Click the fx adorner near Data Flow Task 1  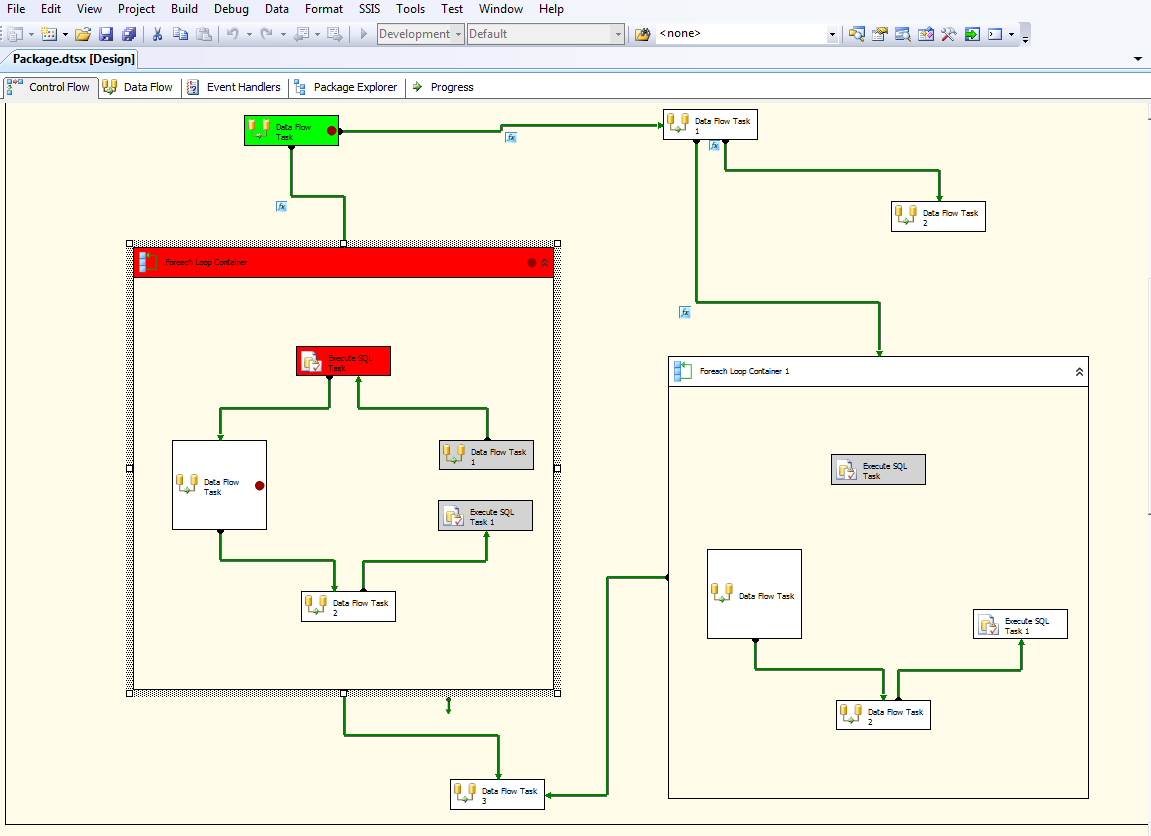(715, 145)
